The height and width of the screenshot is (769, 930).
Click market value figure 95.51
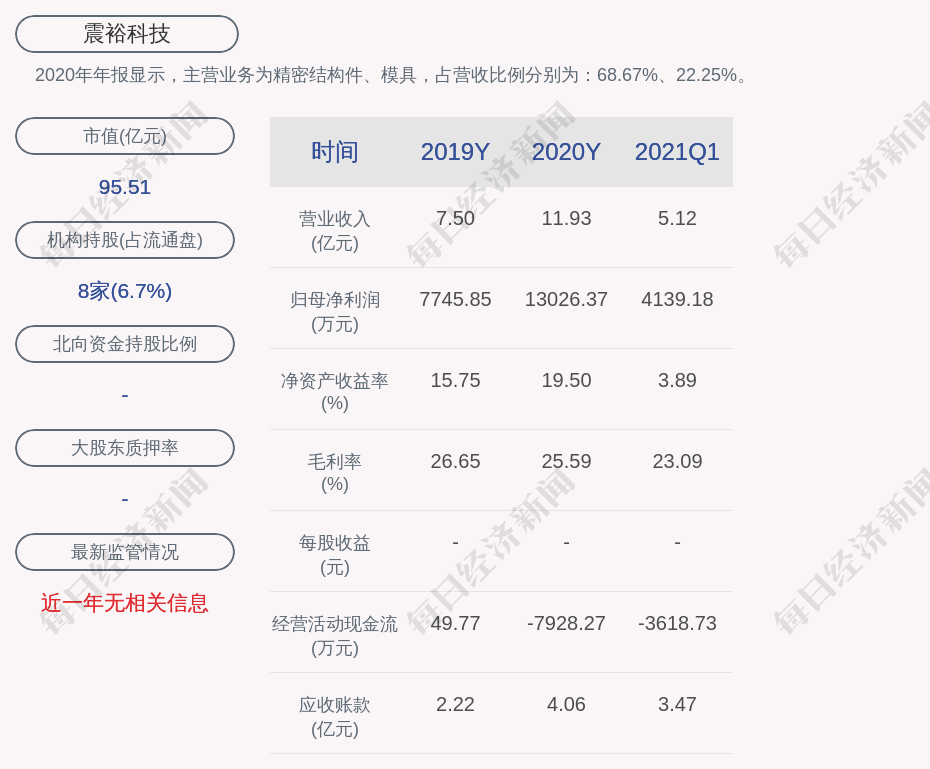click(x=125, y=187)
